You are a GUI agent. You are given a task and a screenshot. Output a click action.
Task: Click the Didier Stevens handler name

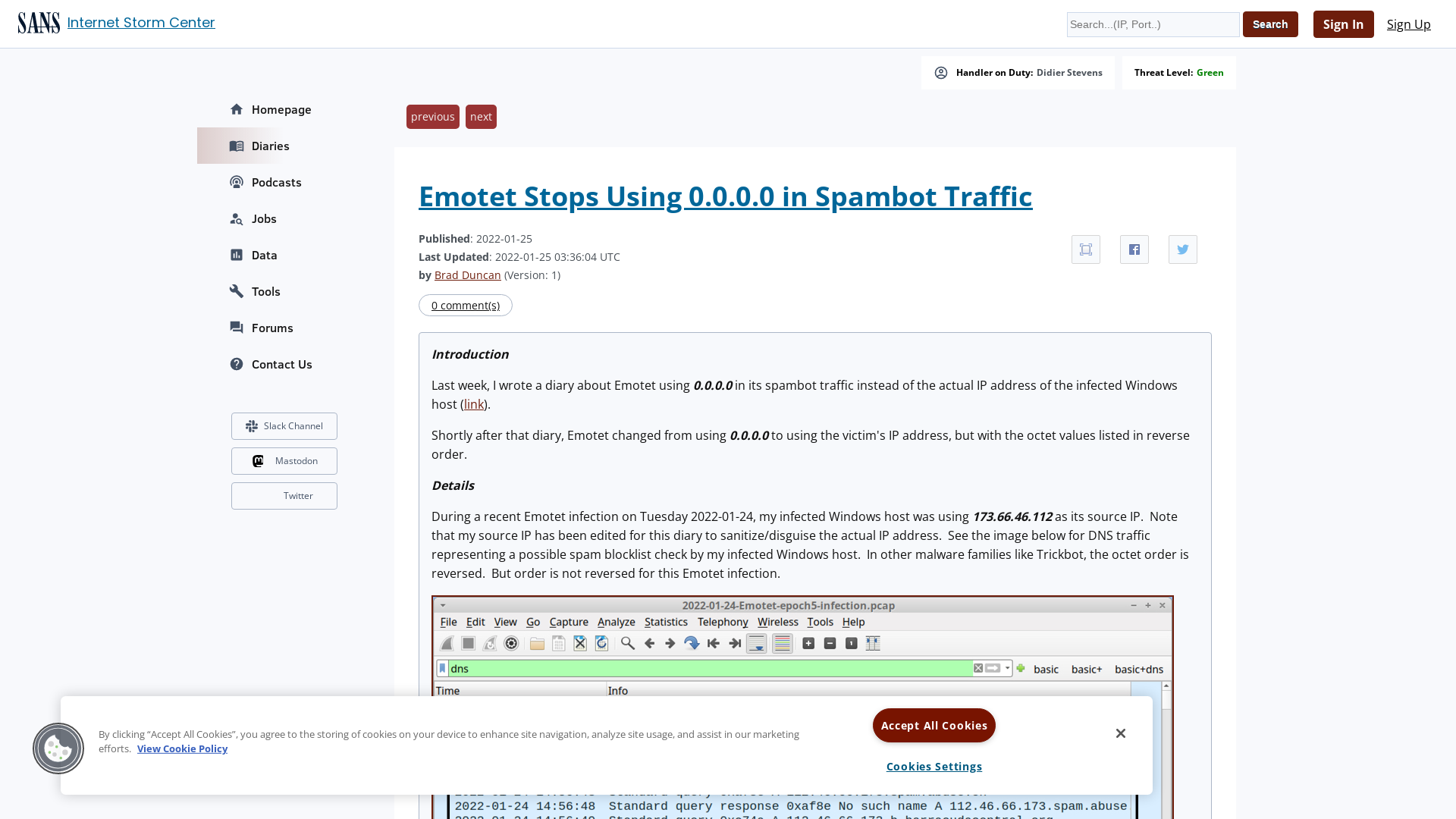(1069, 73)
